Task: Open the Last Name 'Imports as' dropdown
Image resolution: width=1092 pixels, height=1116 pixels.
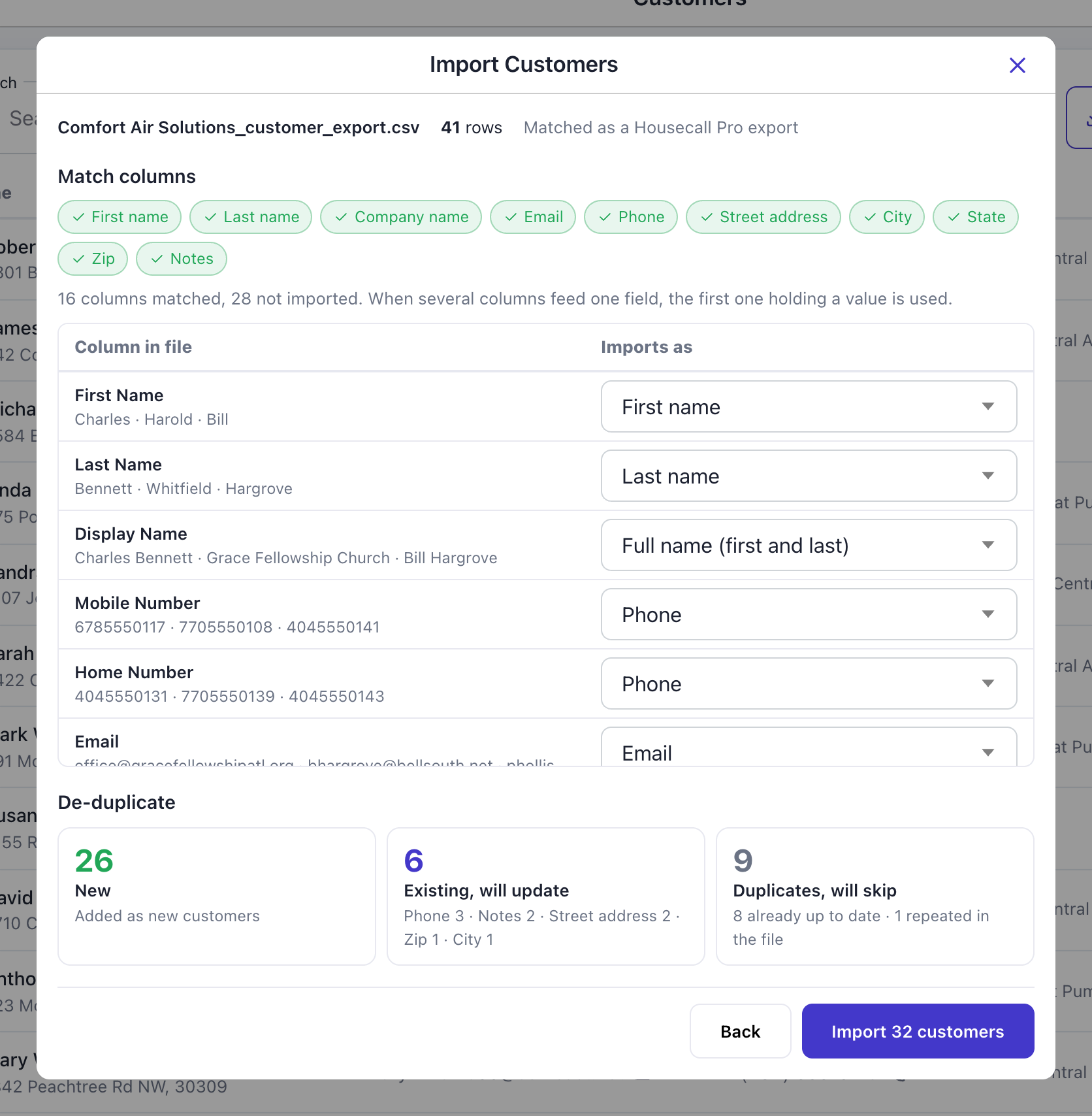Action: (x=809, y=476)
